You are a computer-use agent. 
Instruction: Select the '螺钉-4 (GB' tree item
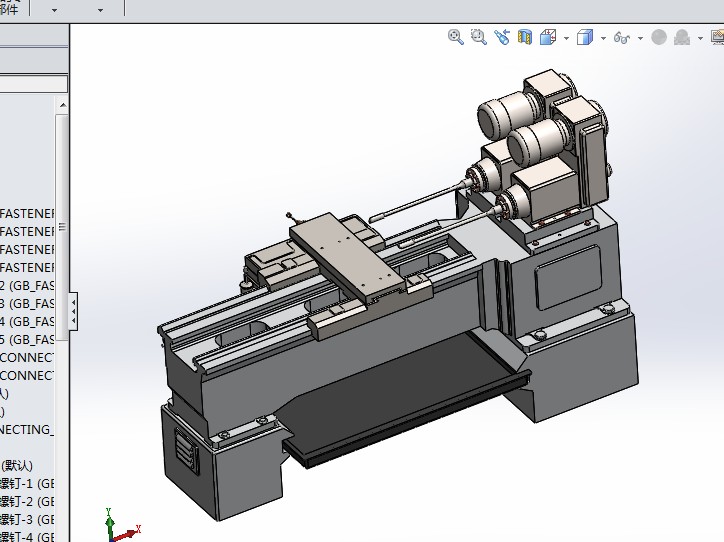click(27, 536)
